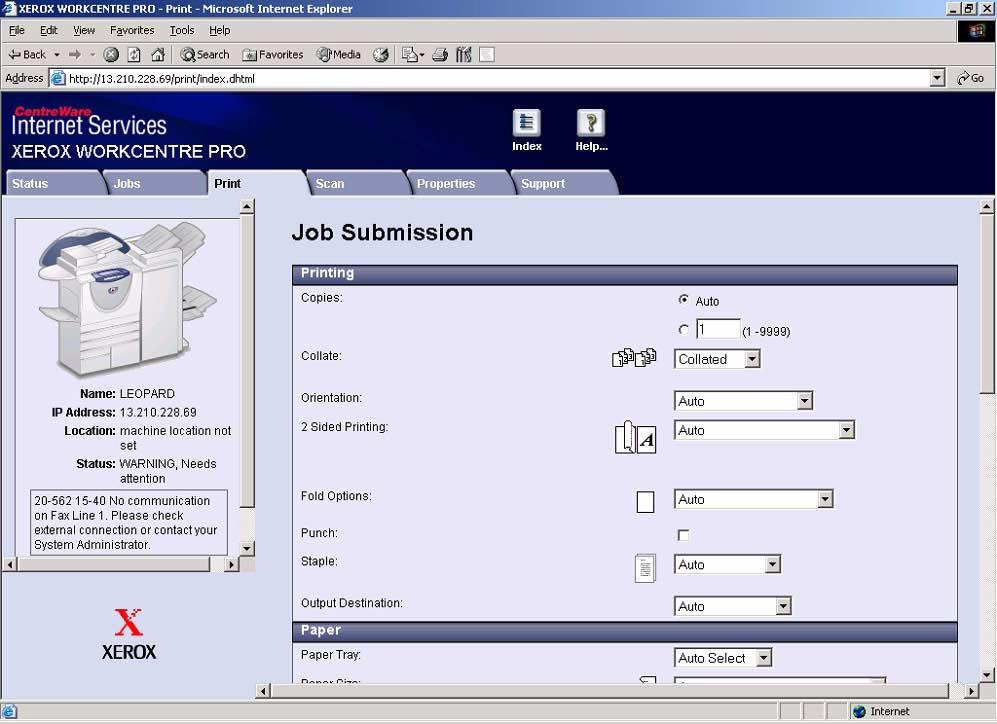Viewport: 997px width, 724px height.
Task: Click the device panel scroll right arrow
Action: click(231, 564)
